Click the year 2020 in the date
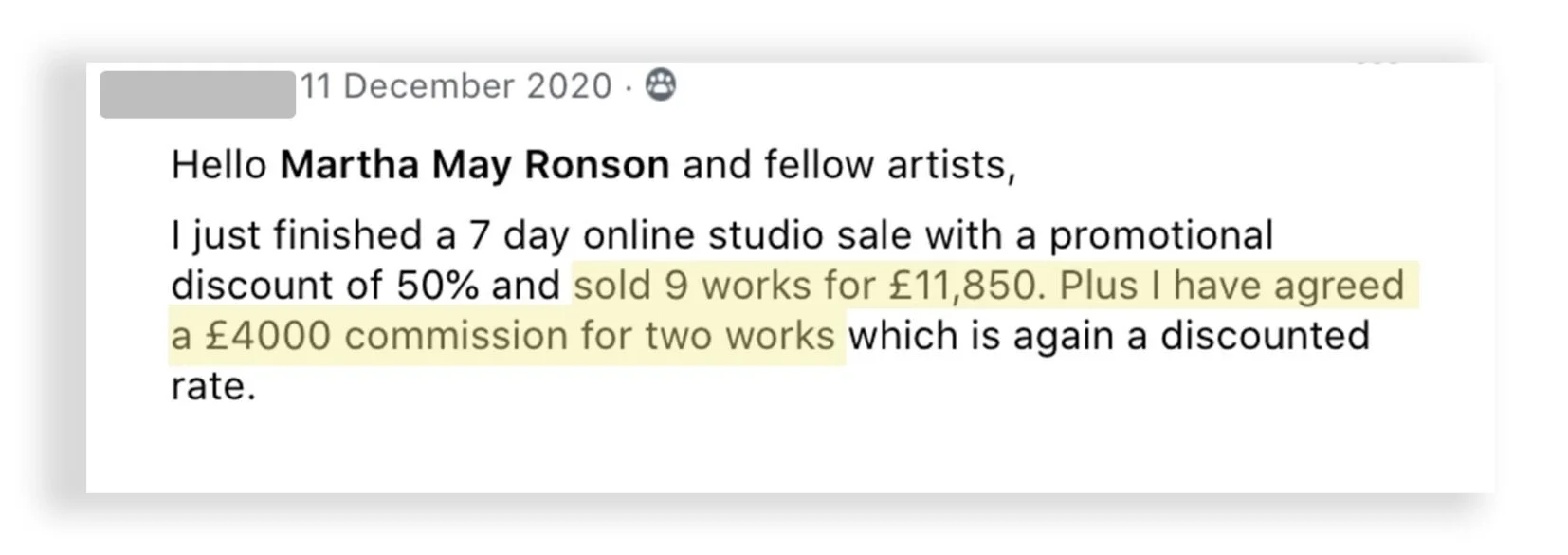The image size is (1568, 555). pyautogui.click(x=569, y=86)
